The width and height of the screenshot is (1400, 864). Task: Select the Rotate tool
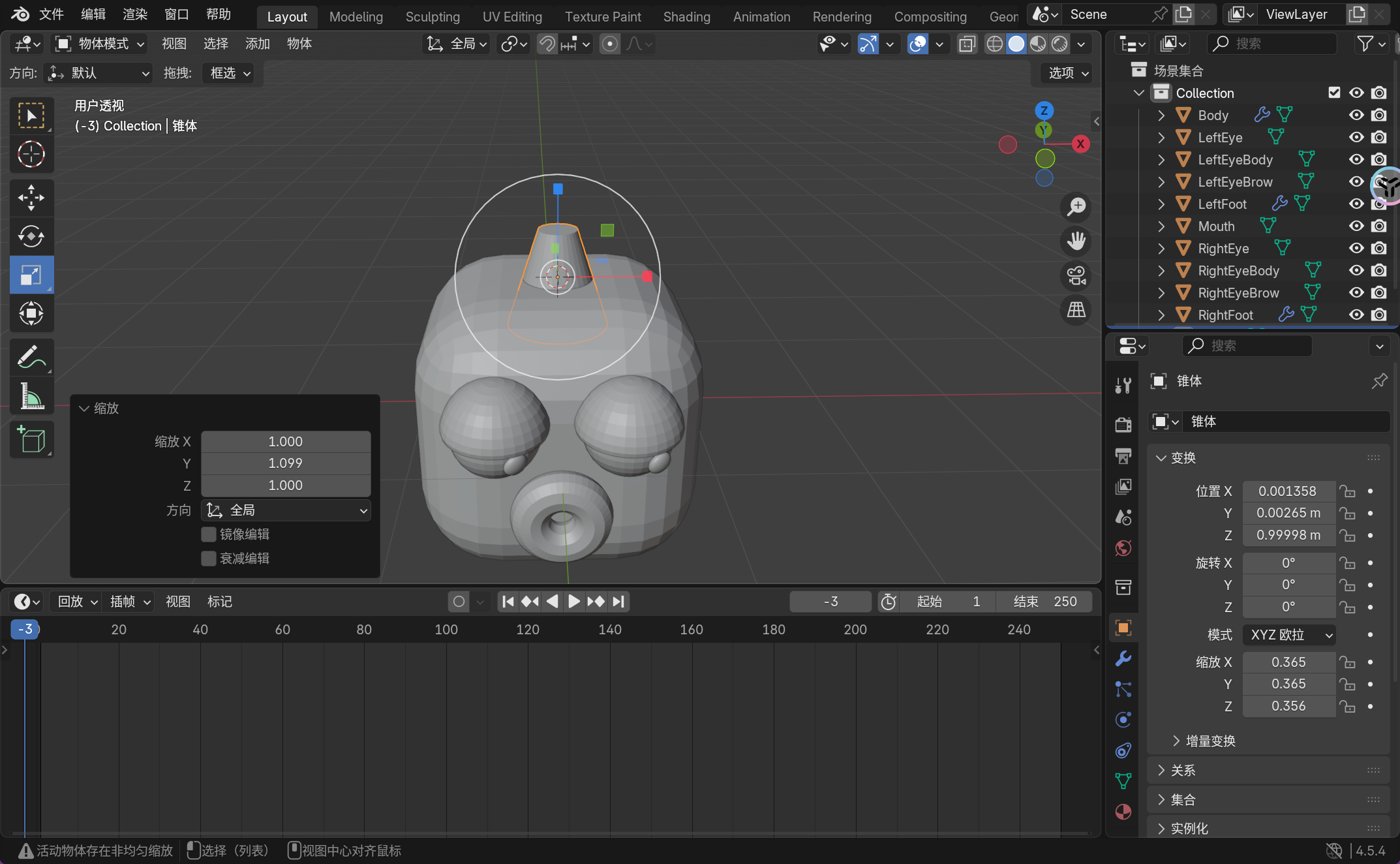(x=31, y=236)
